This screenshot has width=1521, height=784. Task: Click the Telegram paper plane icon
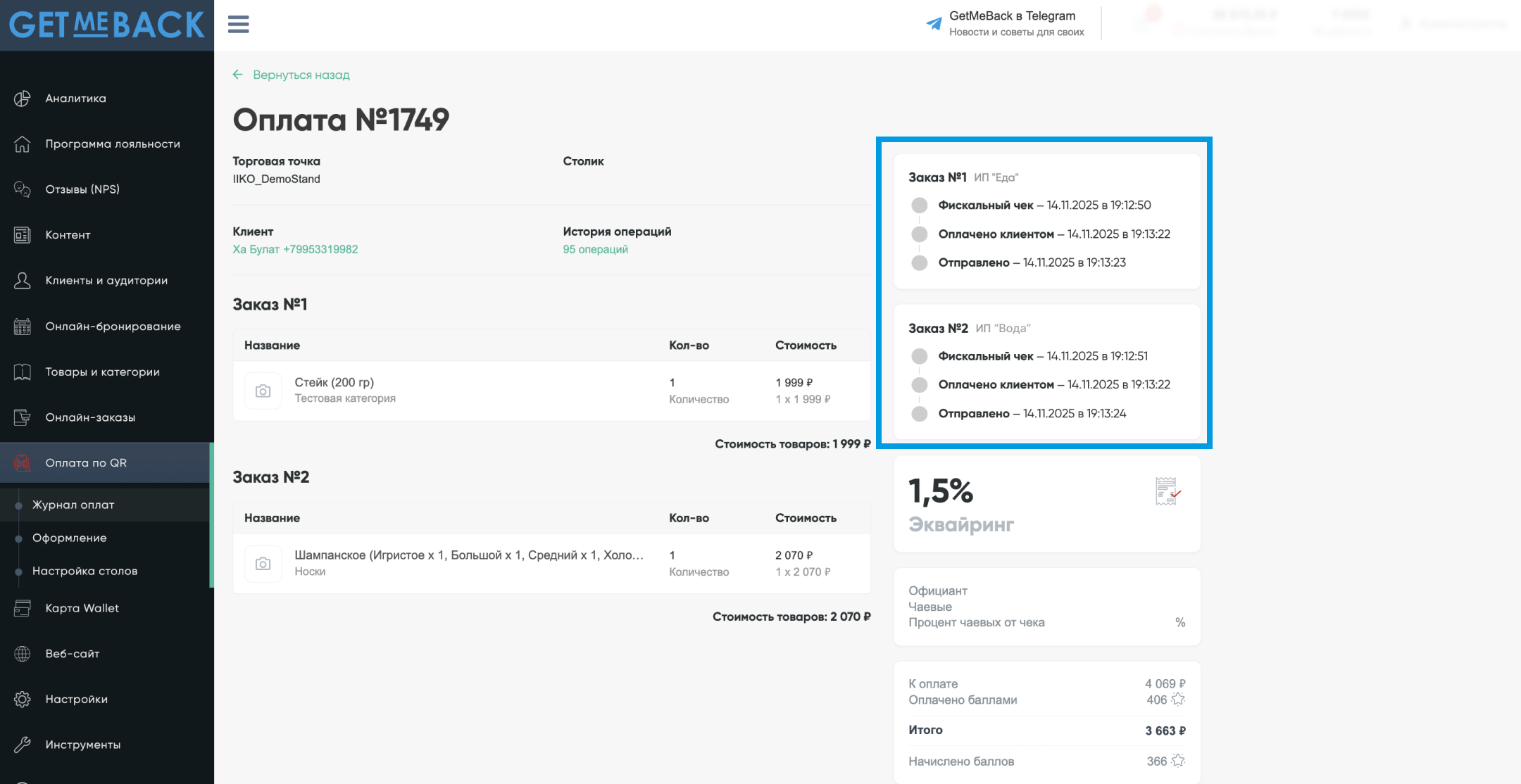point(934,24)
